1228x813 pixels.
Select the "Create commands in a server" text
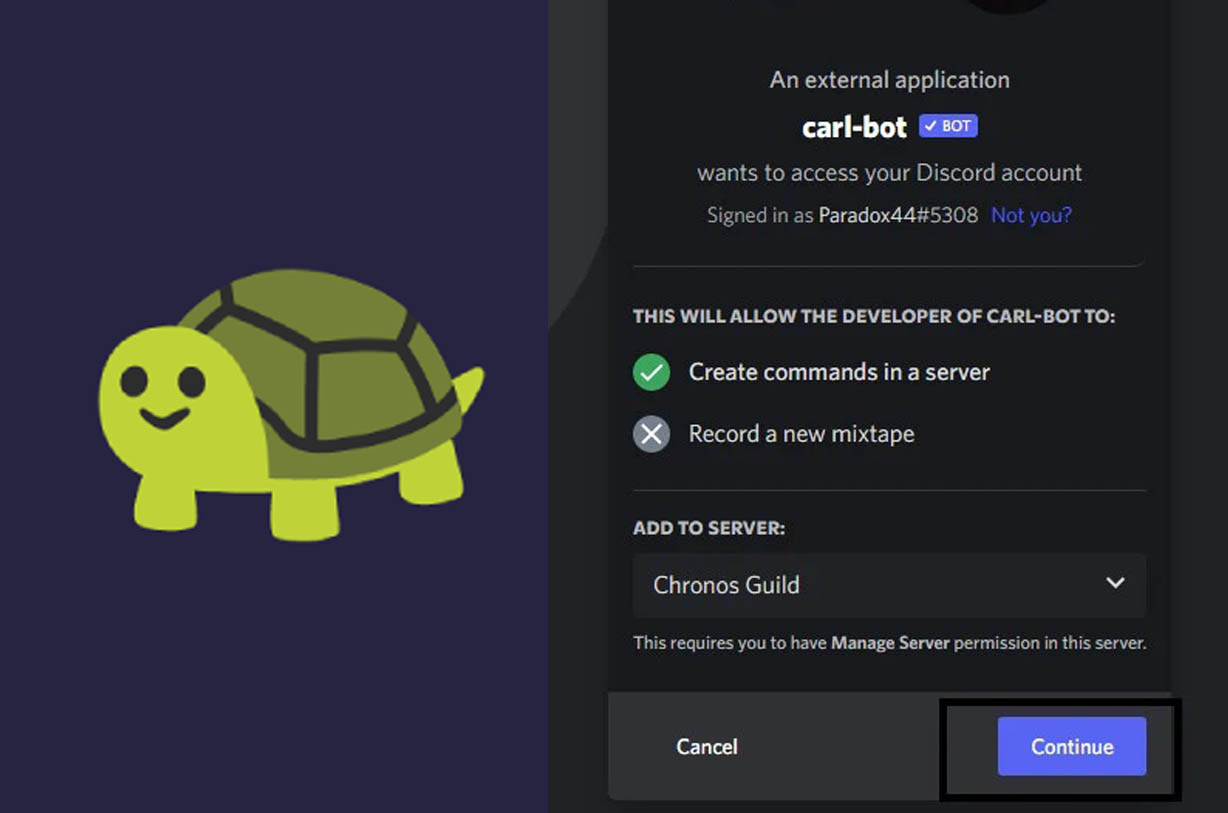pos(839,372)
